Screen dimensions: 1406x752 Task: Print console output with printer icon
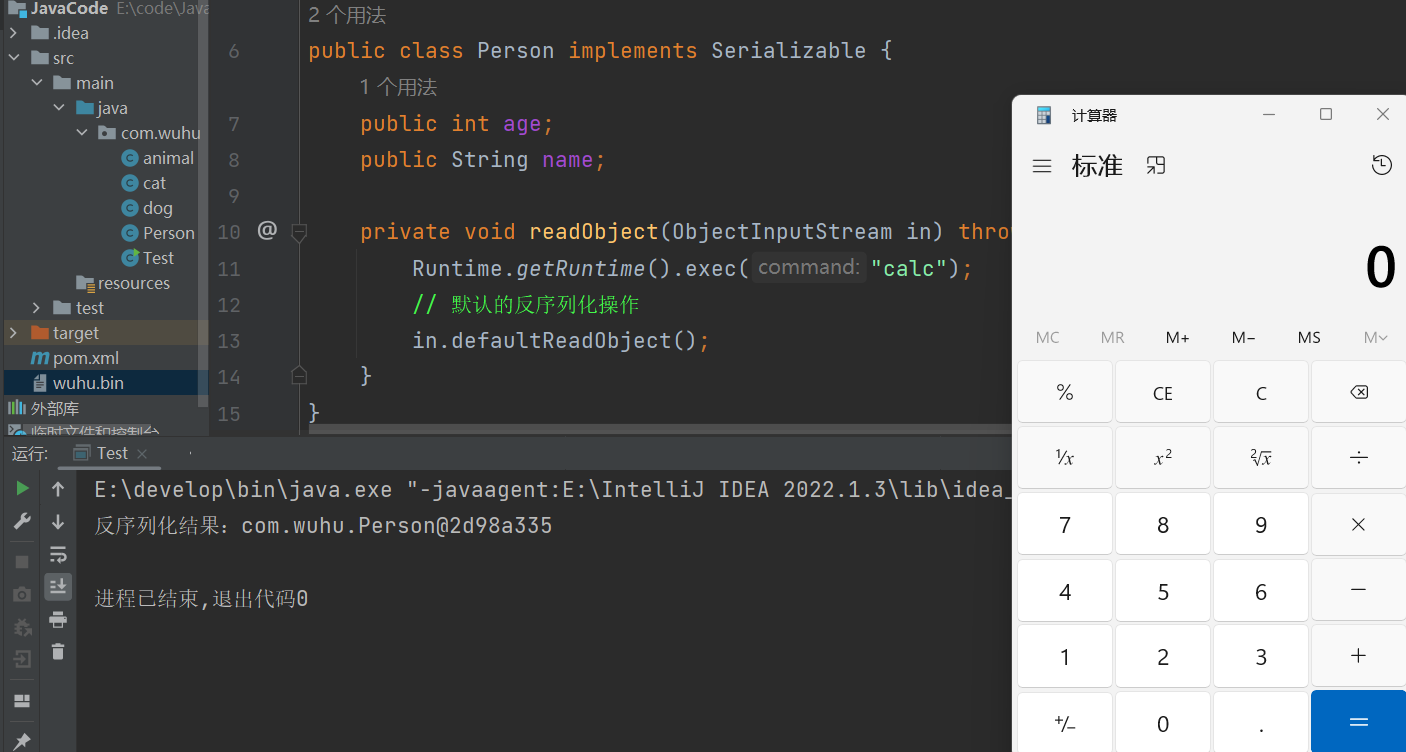[x=58, y=619]
